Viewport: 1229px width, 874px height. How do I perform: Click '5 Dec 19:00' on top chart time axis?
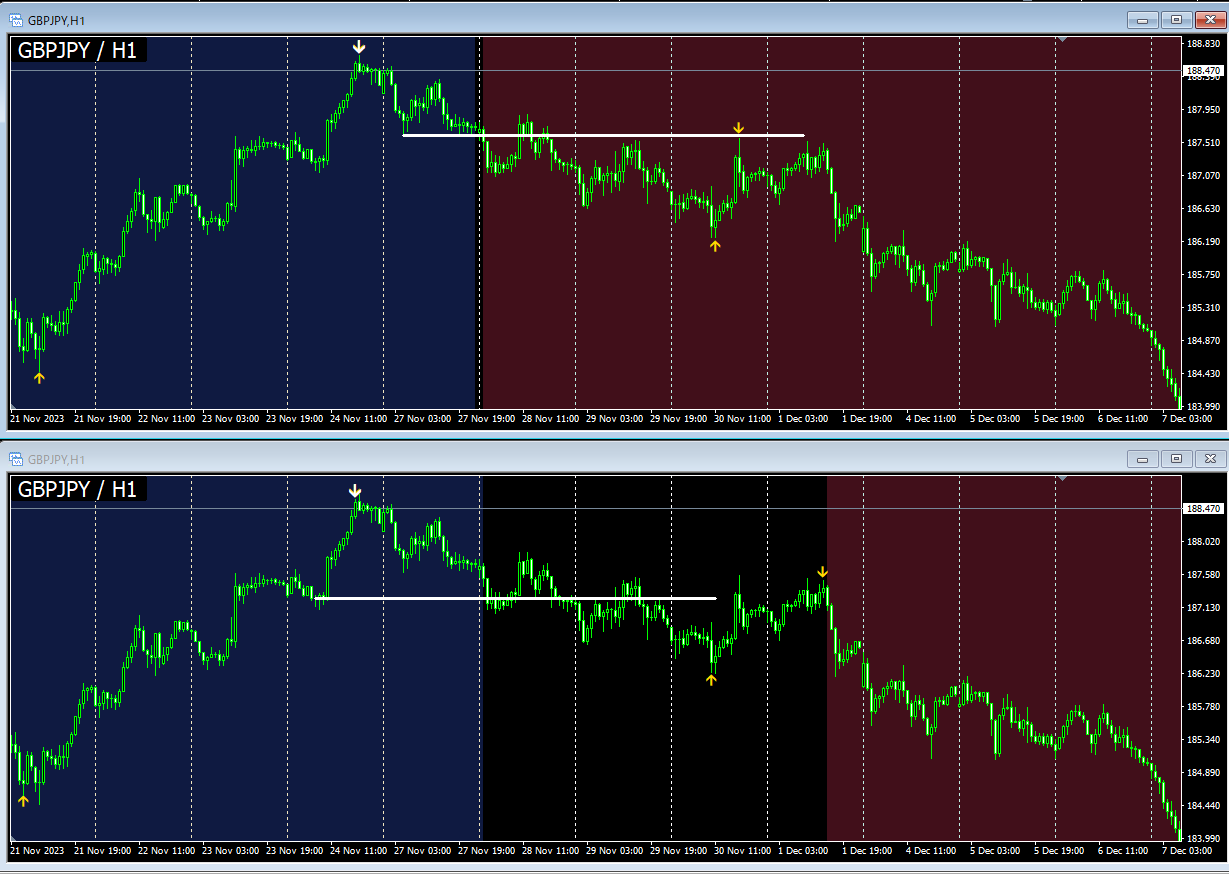pyautogui.click(x=1059, y=418)
